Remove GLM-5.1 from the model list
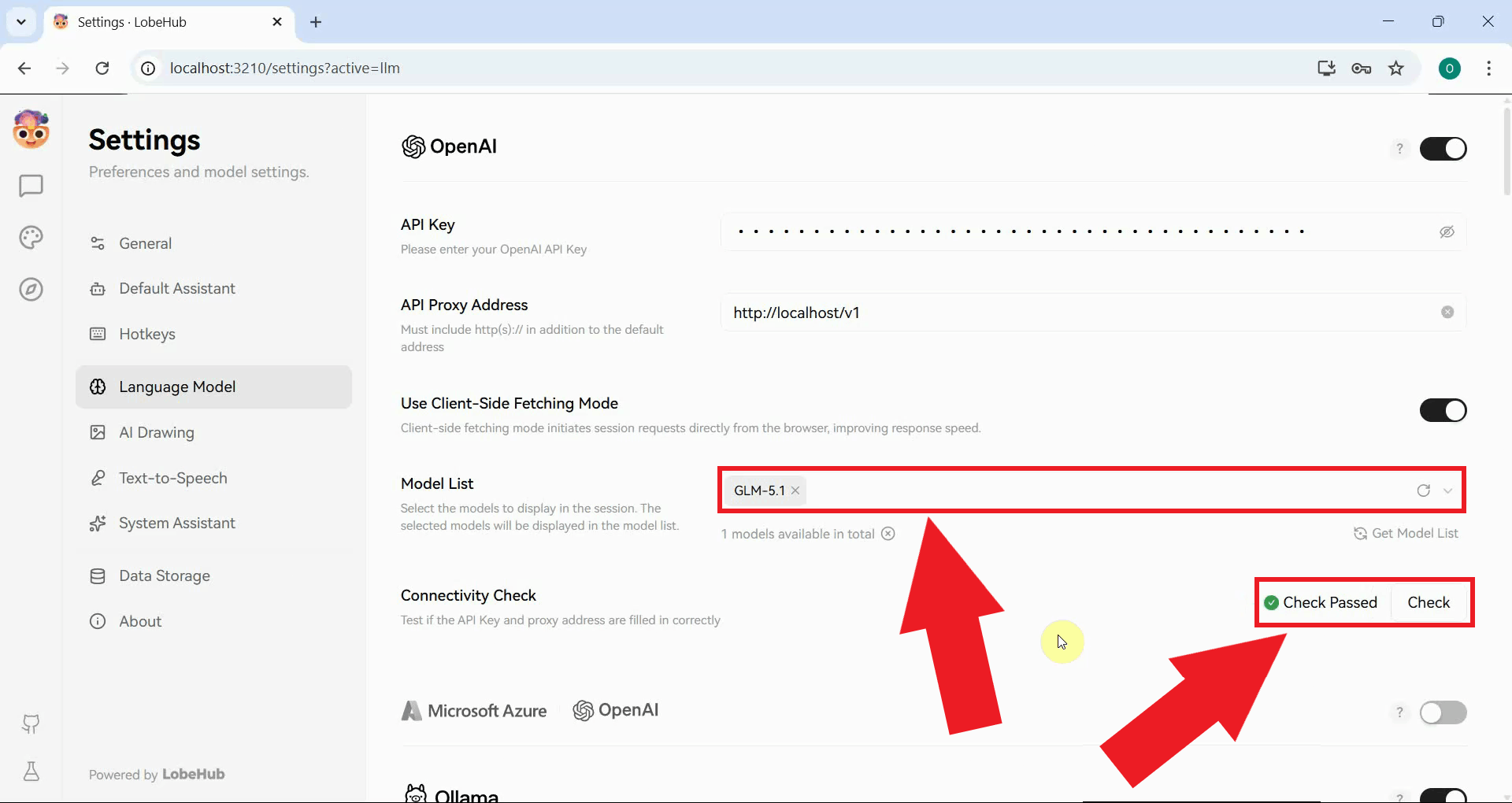1512x803 pixels. tap(795, 490)
